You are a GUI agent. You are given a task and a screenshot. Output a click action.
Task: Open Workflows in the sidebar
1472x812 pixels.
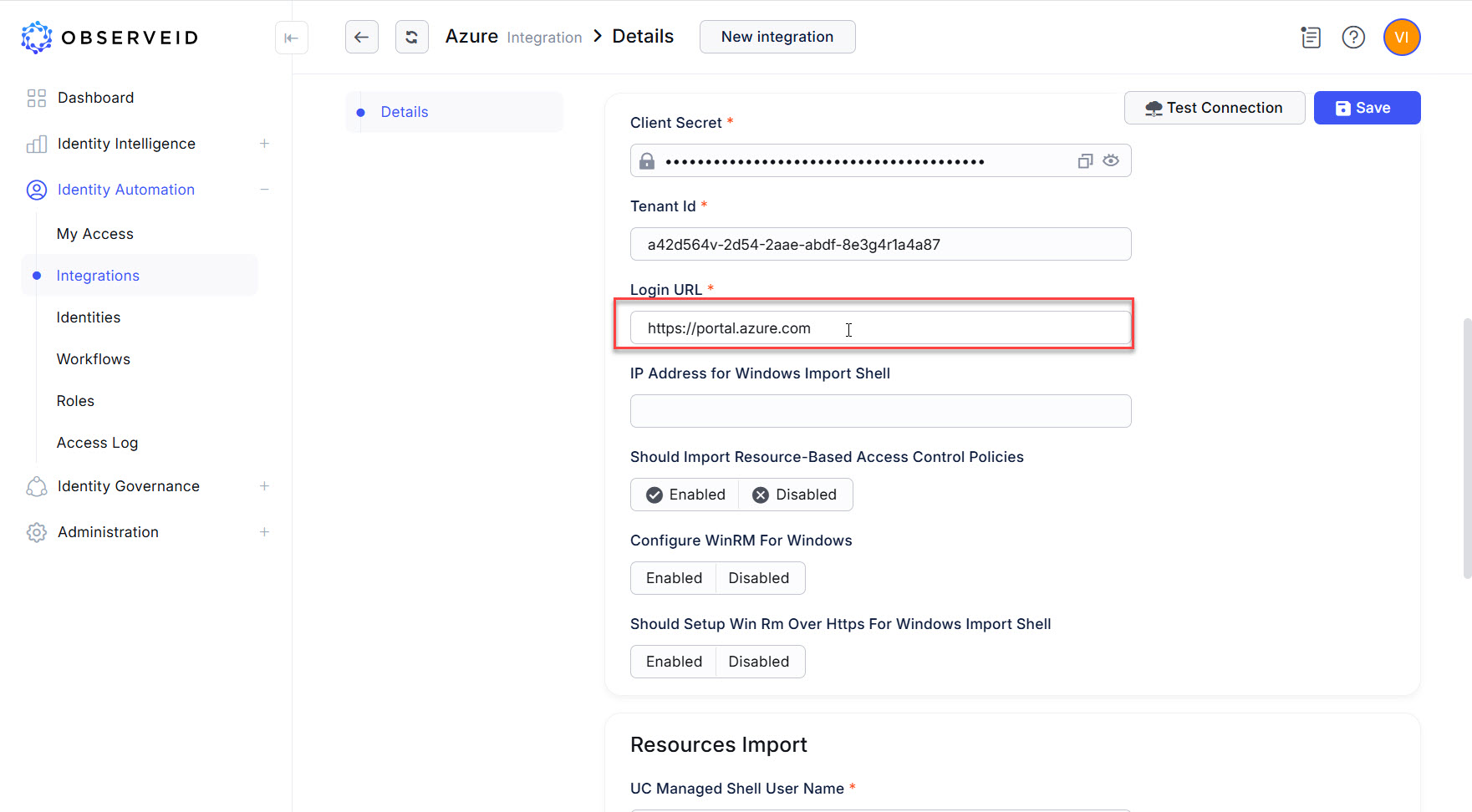(x=94, y=359)
